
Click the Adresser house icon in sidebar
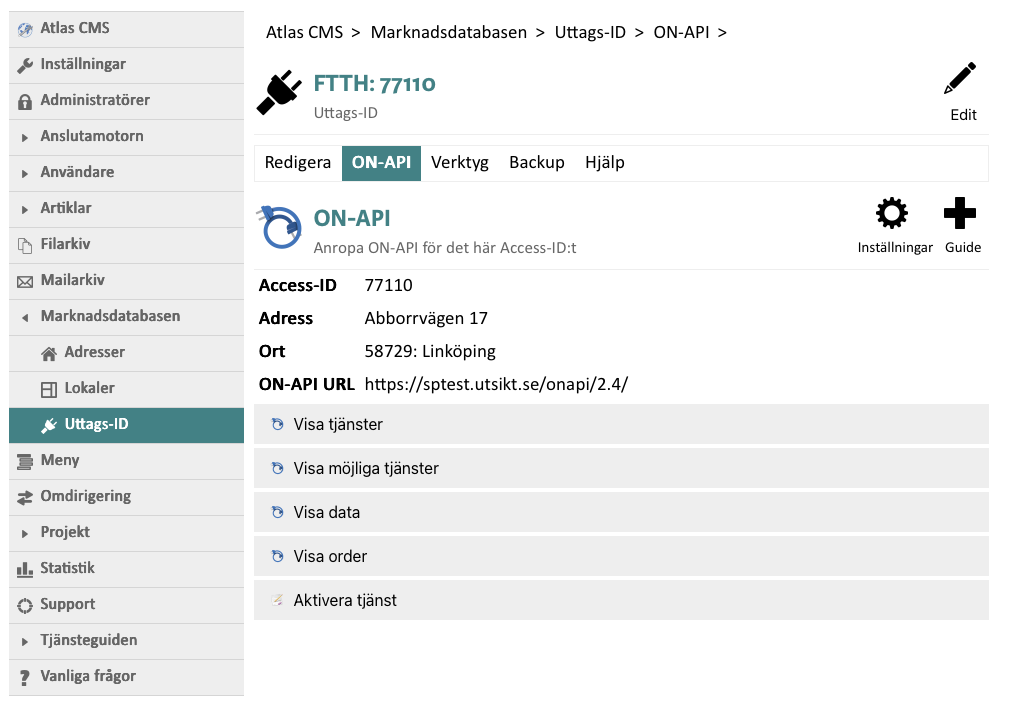[x=48, y=353]
